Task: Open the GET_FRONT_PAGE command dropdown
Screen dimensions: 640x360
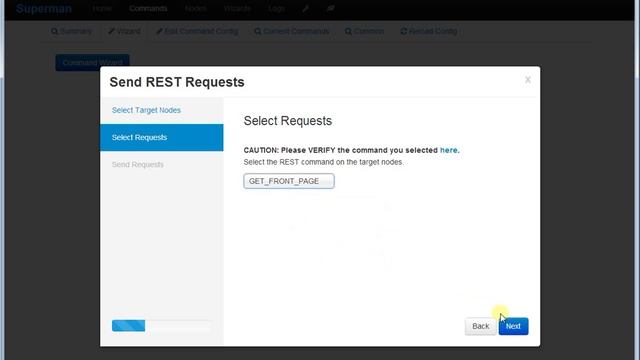Action: [289, 181]
